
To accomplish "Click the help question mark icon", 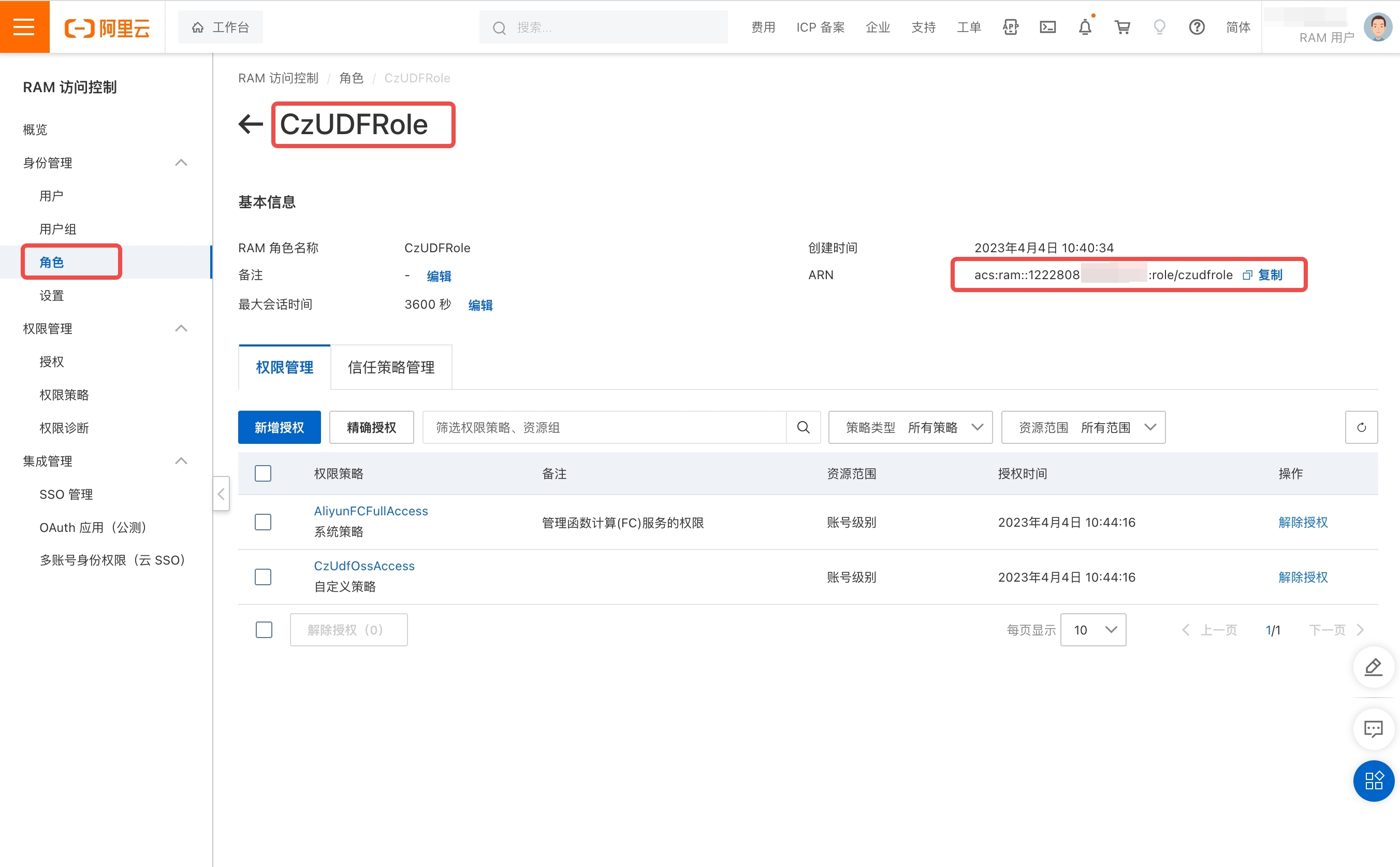I will pyautogui.click(x=1196, y=27).
